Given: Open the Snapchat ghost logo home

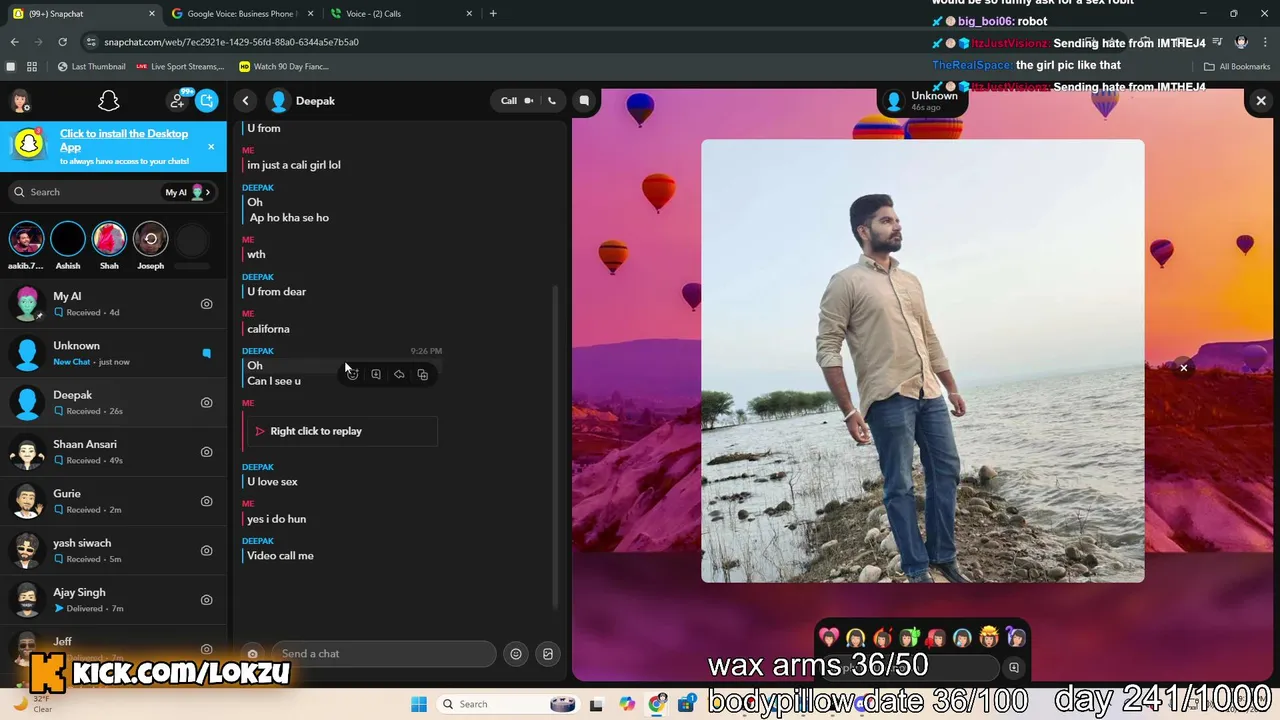Looking at the screenshot, I should [109, 101].
